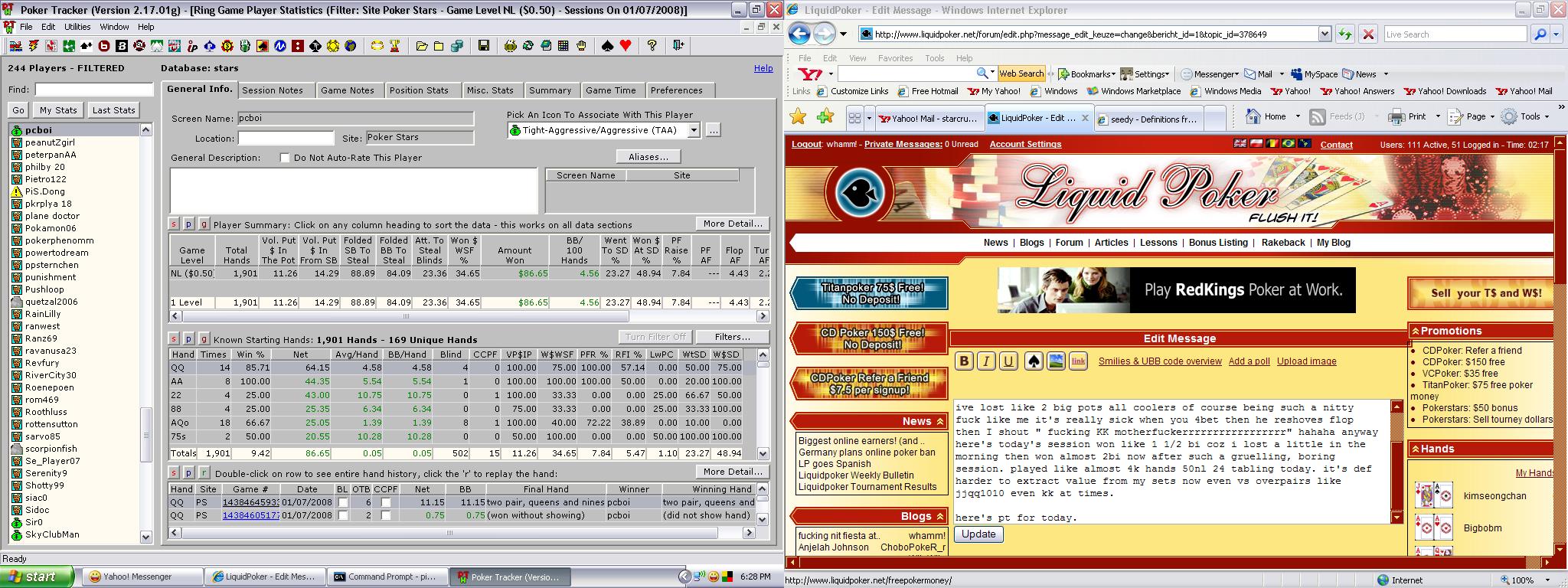Click the spade symbol insert button
1568x588 pixels.
1034,361
